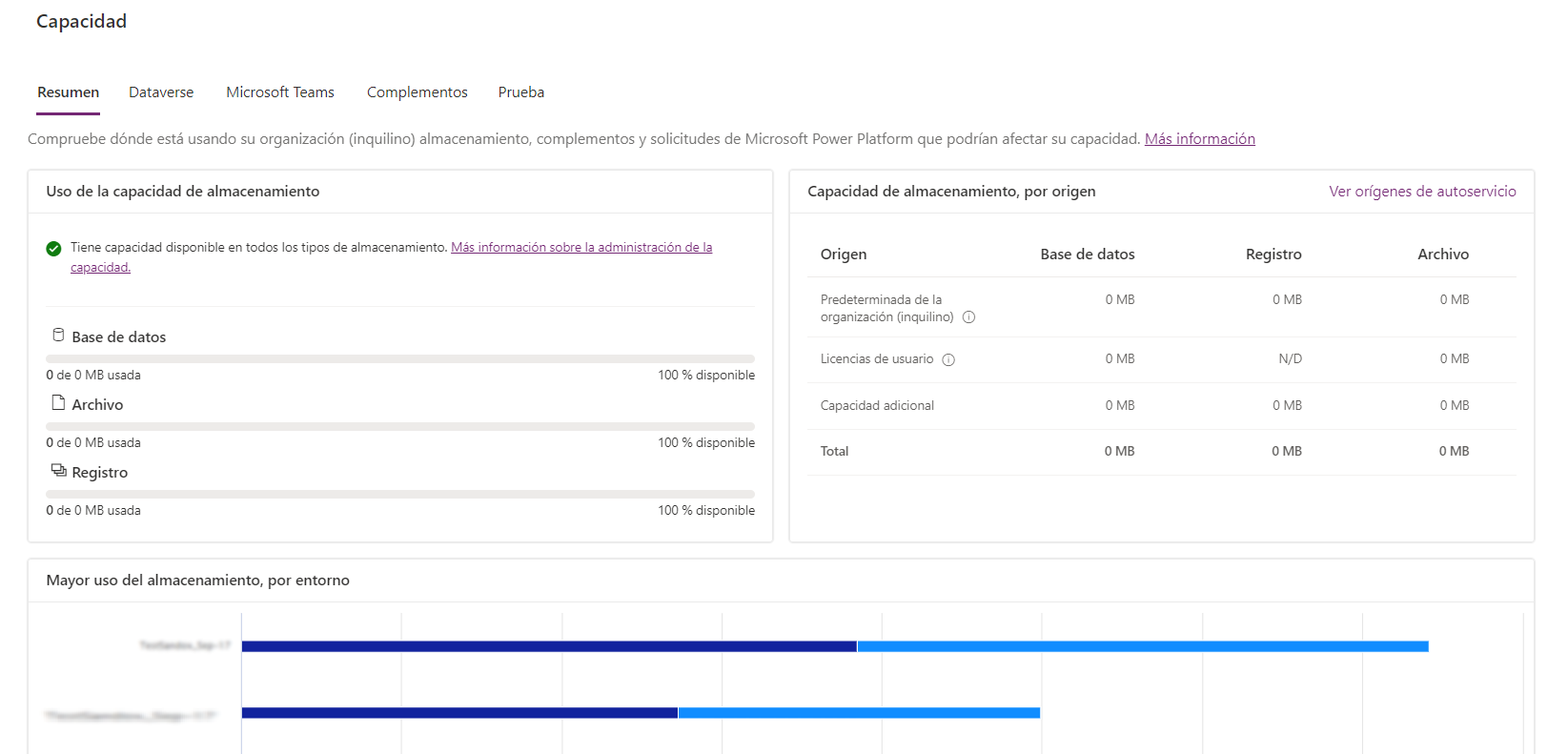Click heading Mayor uso del almacenamiento, por entorno
The height and width of the screenshot is (754, 1568).
197,581
